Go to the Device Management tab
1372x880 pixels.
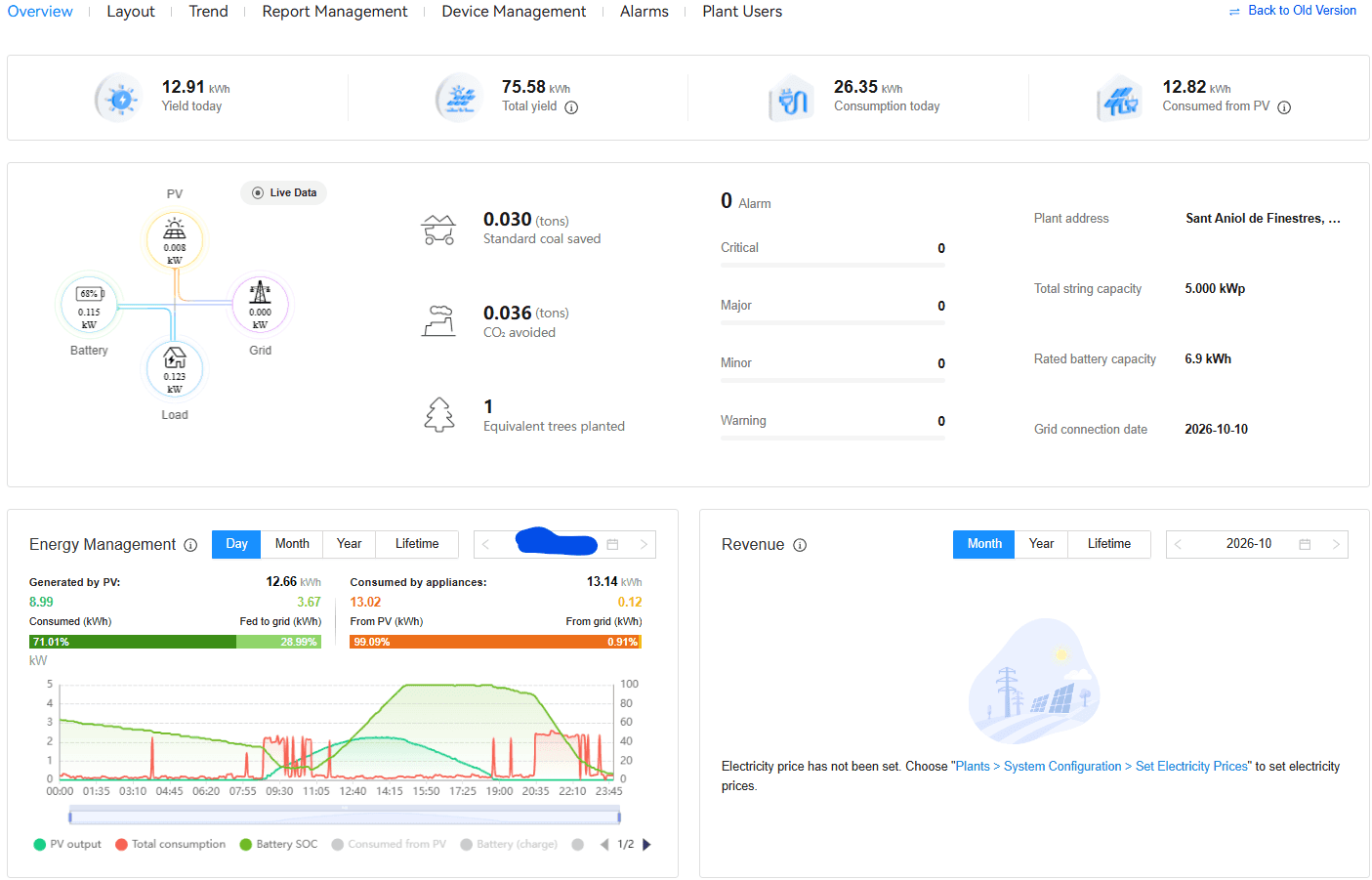(x=514, y=12)
